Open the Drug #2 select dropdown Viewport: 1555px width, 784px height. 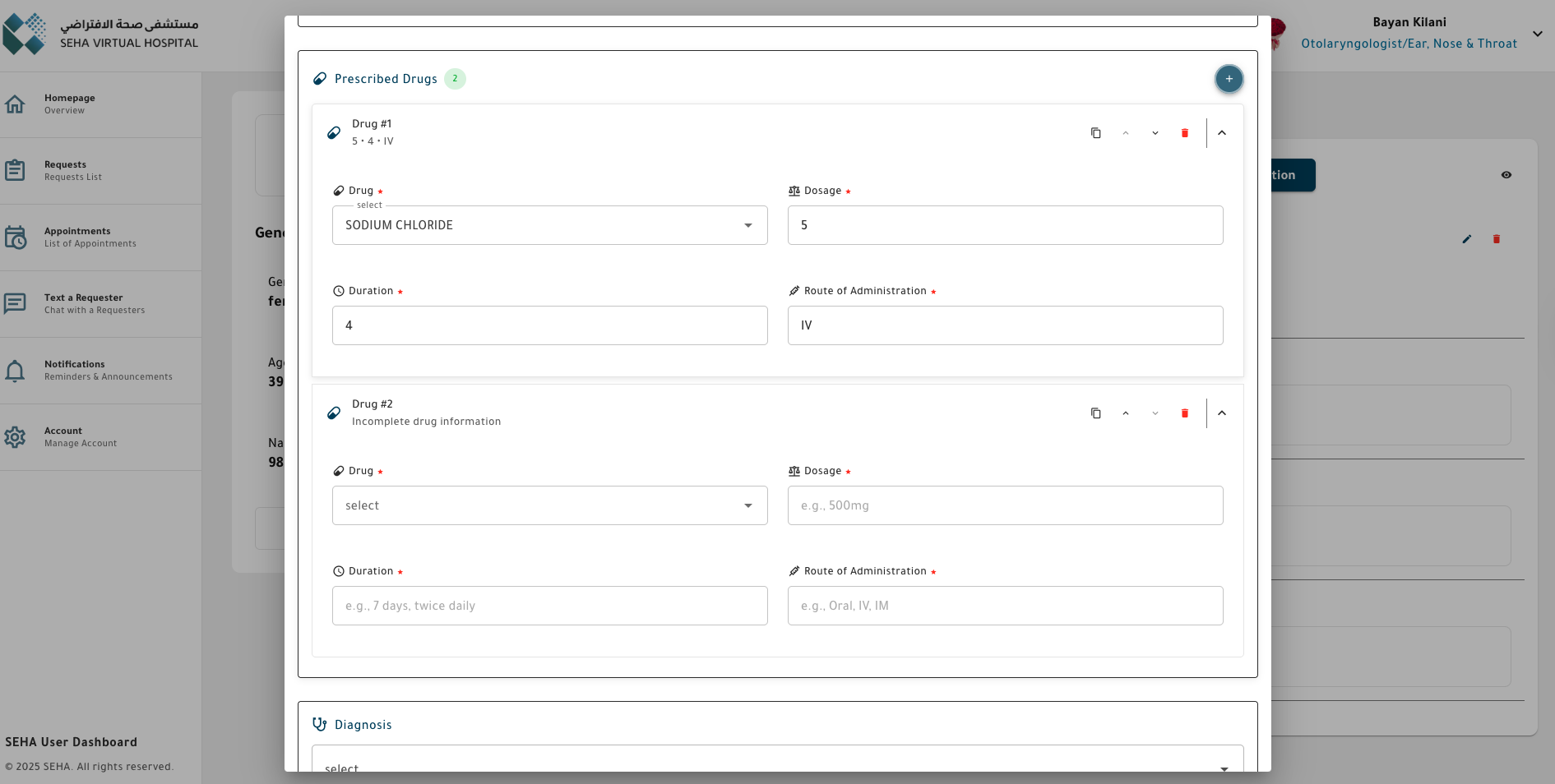coord(549,505)
